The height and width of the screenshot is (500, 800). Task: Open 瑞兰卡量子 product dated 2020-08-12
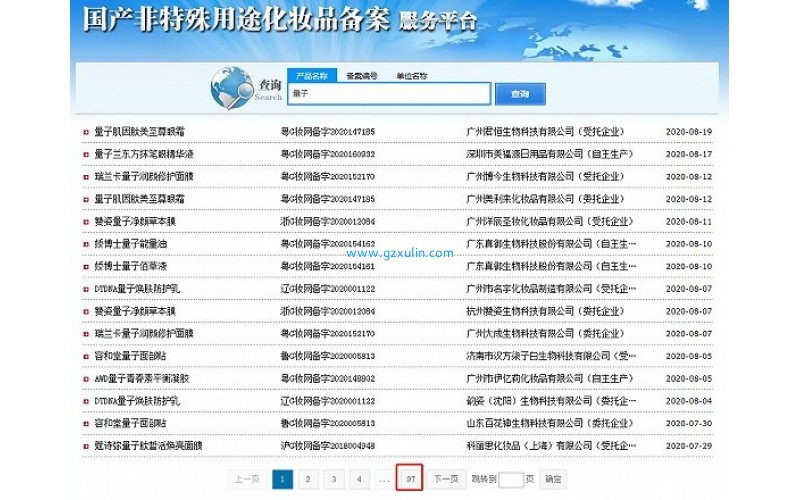[144, 177]
